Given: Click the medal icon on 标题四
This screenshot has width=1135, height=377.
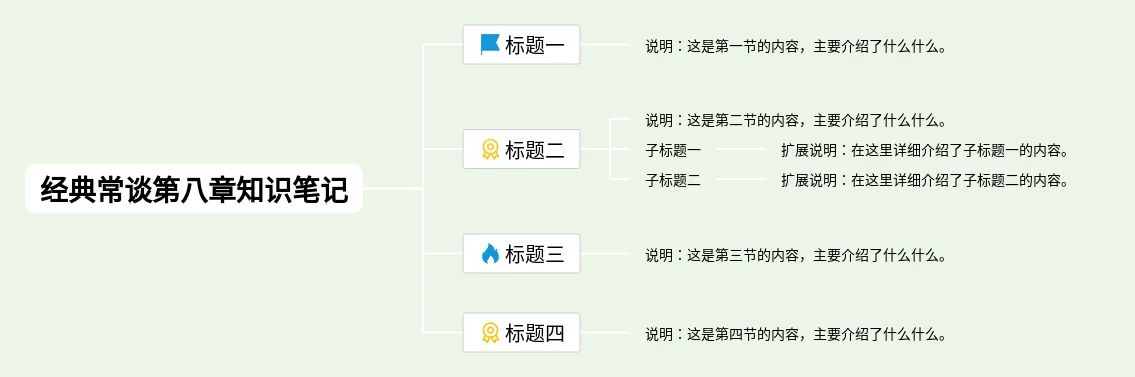Looking at the screenshot, I should [490, 333].
